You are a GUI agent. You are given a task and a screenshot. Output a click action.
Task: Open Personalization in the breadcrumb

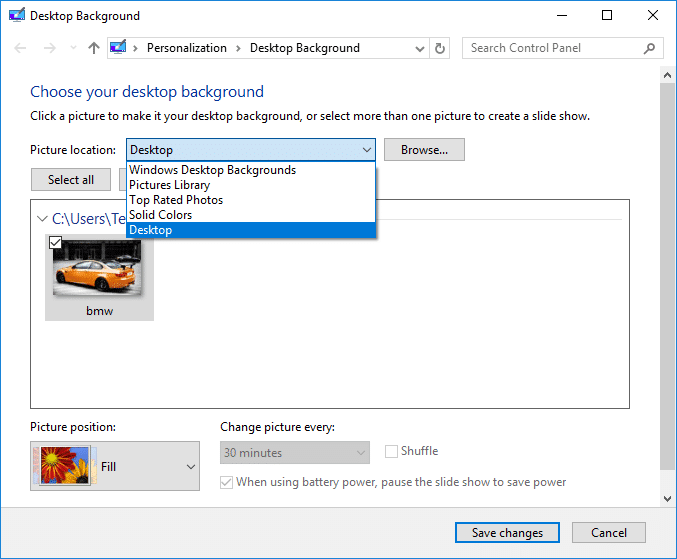coord(187,48)
